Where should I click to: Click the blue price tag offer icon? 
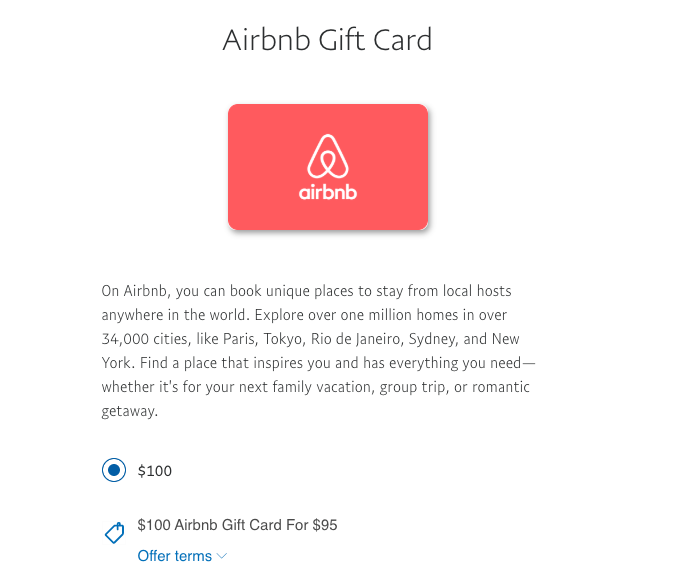click(114, 533)
